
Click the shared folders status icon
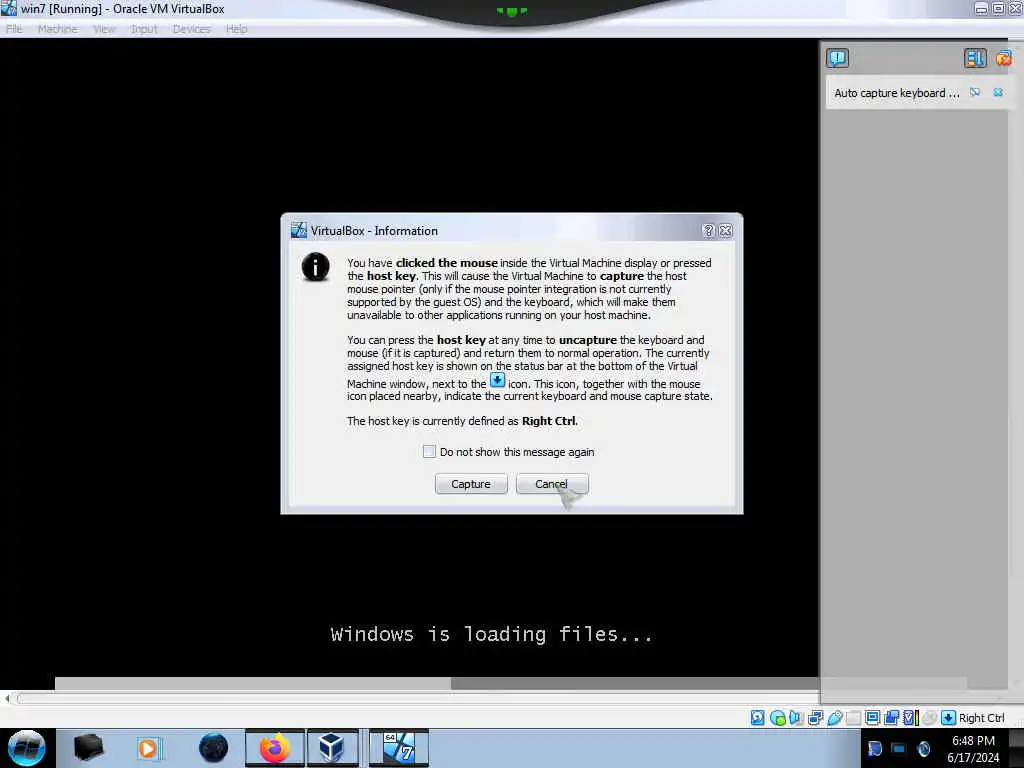(x=854, y=718)
